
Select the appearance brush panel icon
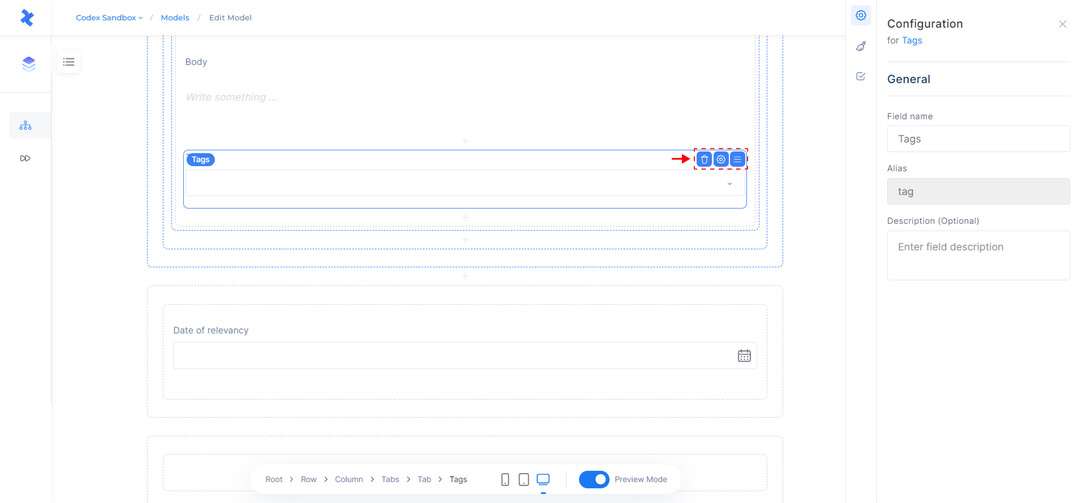click(860, 46)
